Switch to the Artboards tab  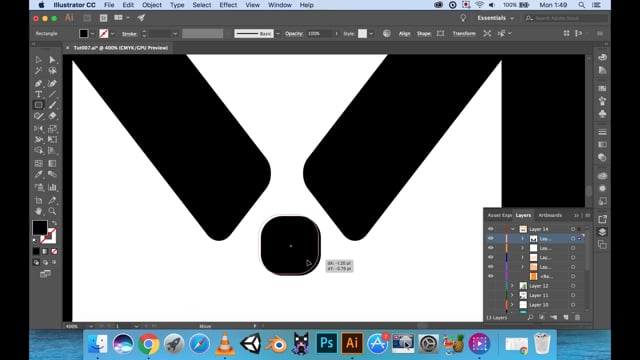[x=550, y=215]
